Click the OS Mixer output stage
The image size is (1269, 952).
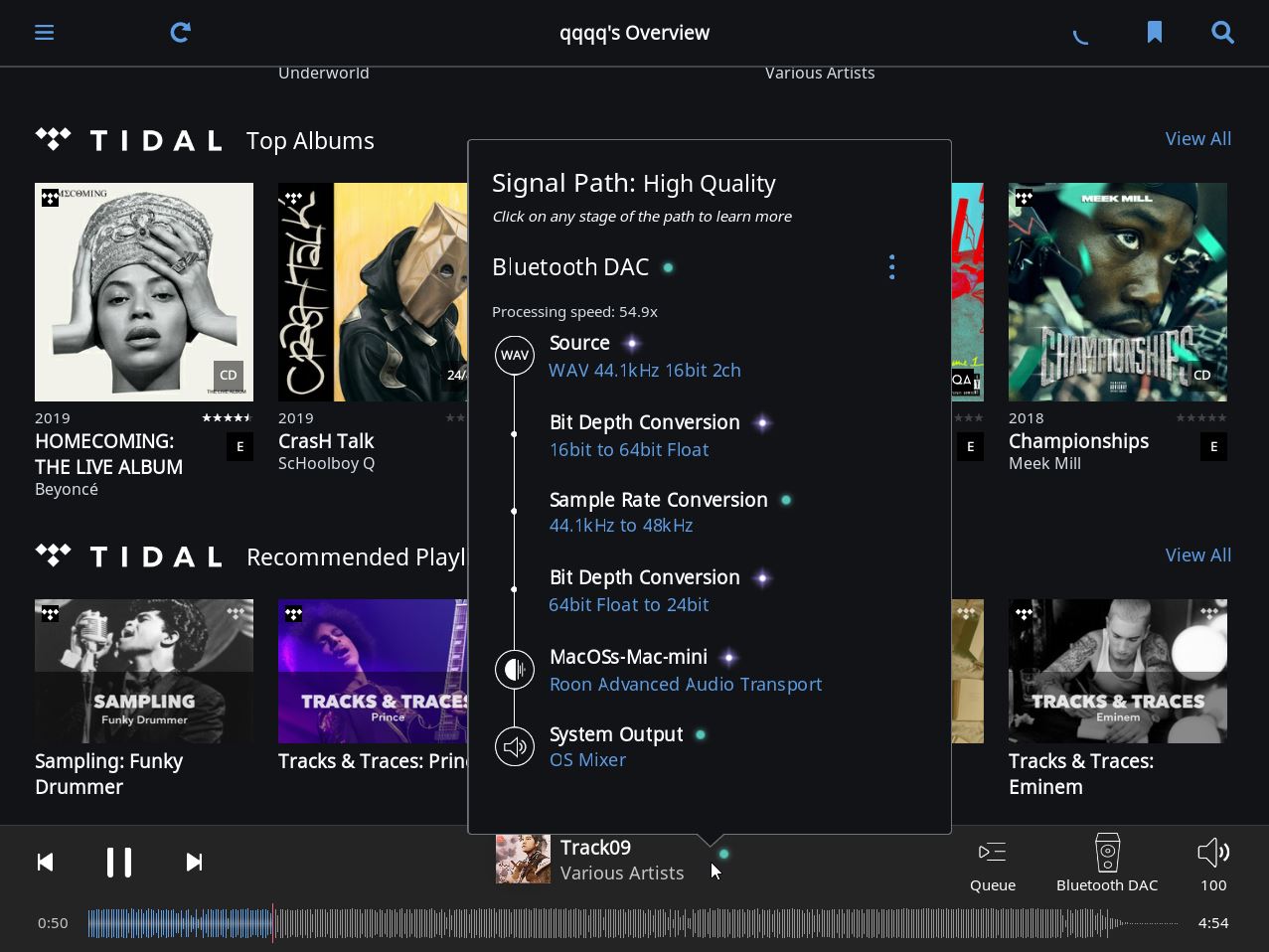587,760
